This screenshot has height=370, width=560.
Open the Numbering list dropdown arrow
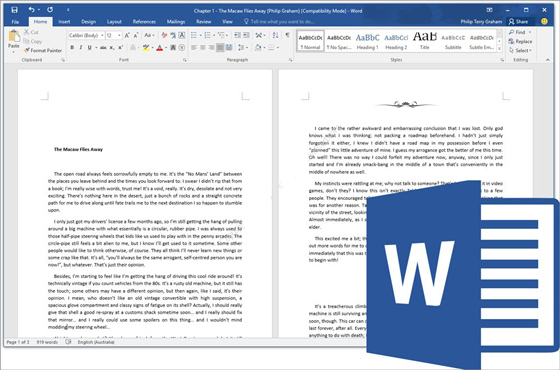pos(214,35)
